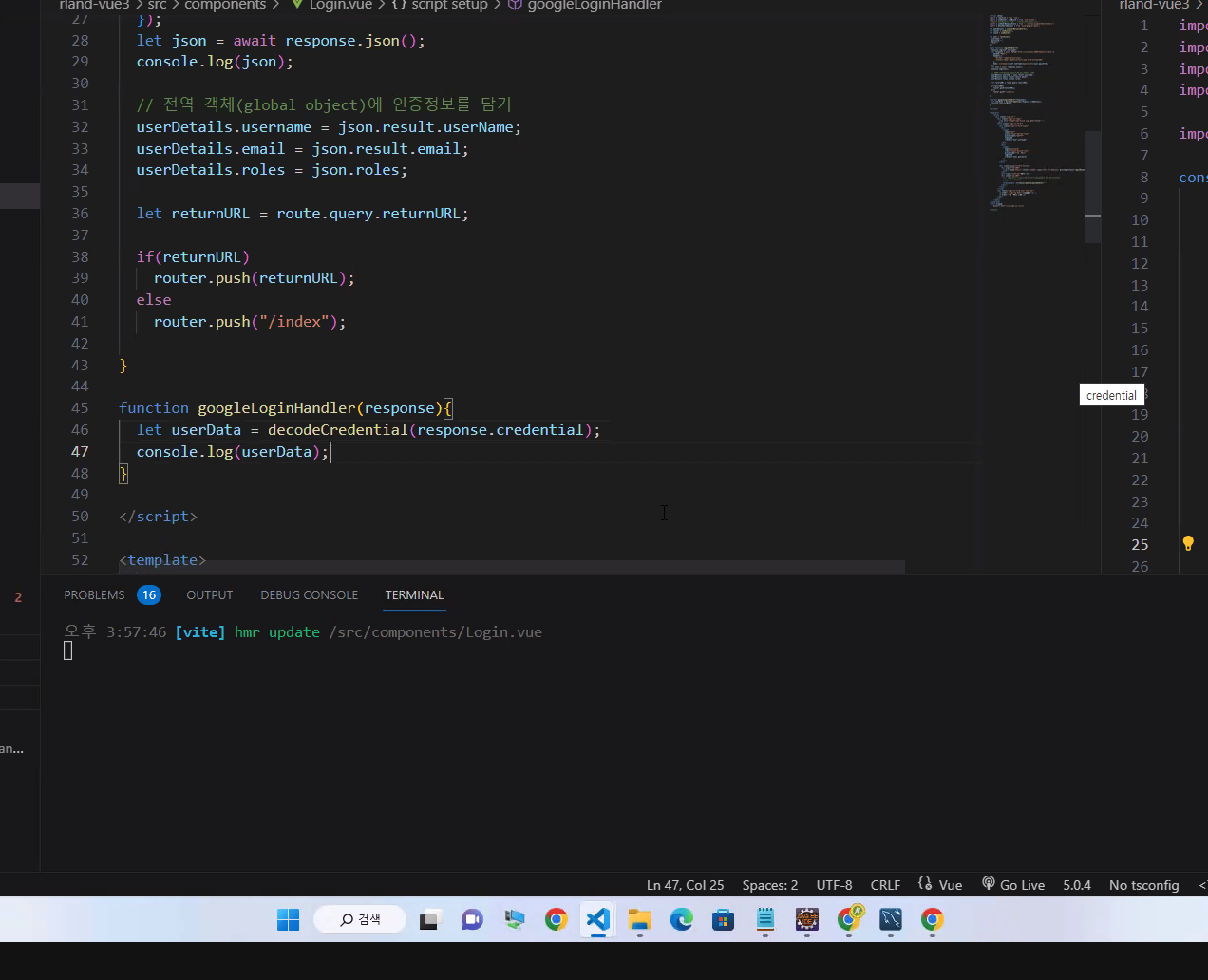Screen dimensions: 1208x980
Task: Click the terminal 'hmr update' output line
Action: [x=303, y=631]
